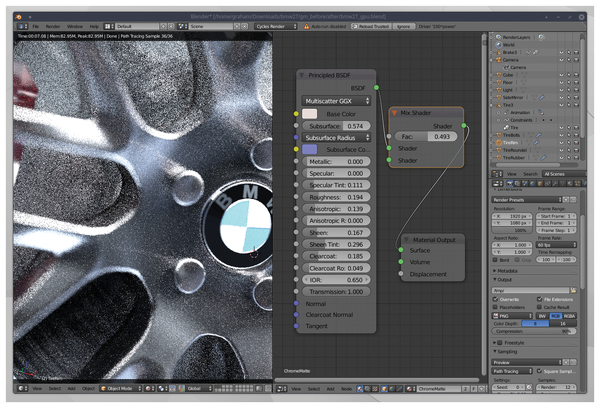Collapse the Principled BSDF node triangle
Image resolution: width=600 pixels, height=408 pixels.
coord(302,75)
